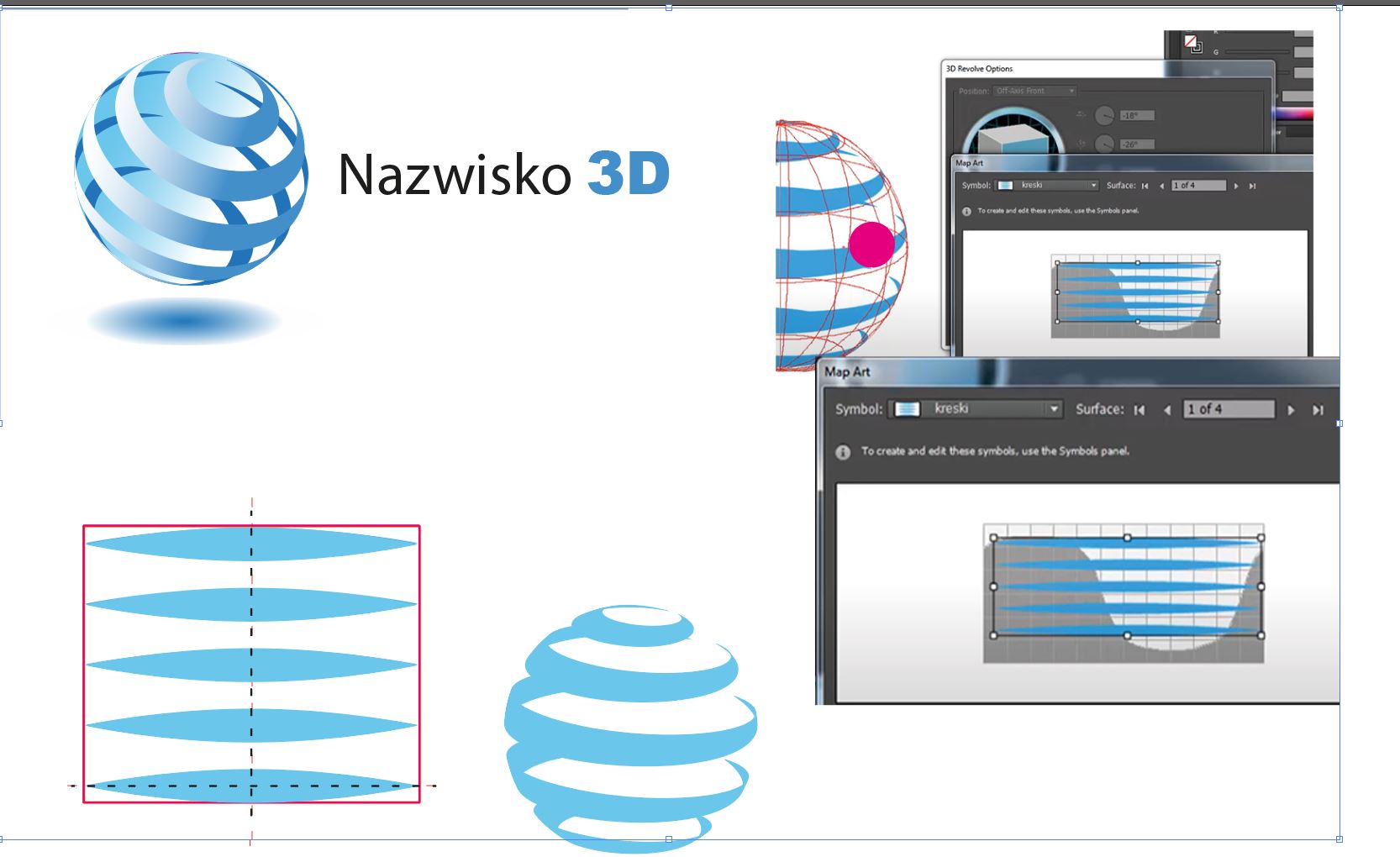Click the info icon in the front Map Art dialog
Screen dimensions: 1400x857
(x=843, y=452)
